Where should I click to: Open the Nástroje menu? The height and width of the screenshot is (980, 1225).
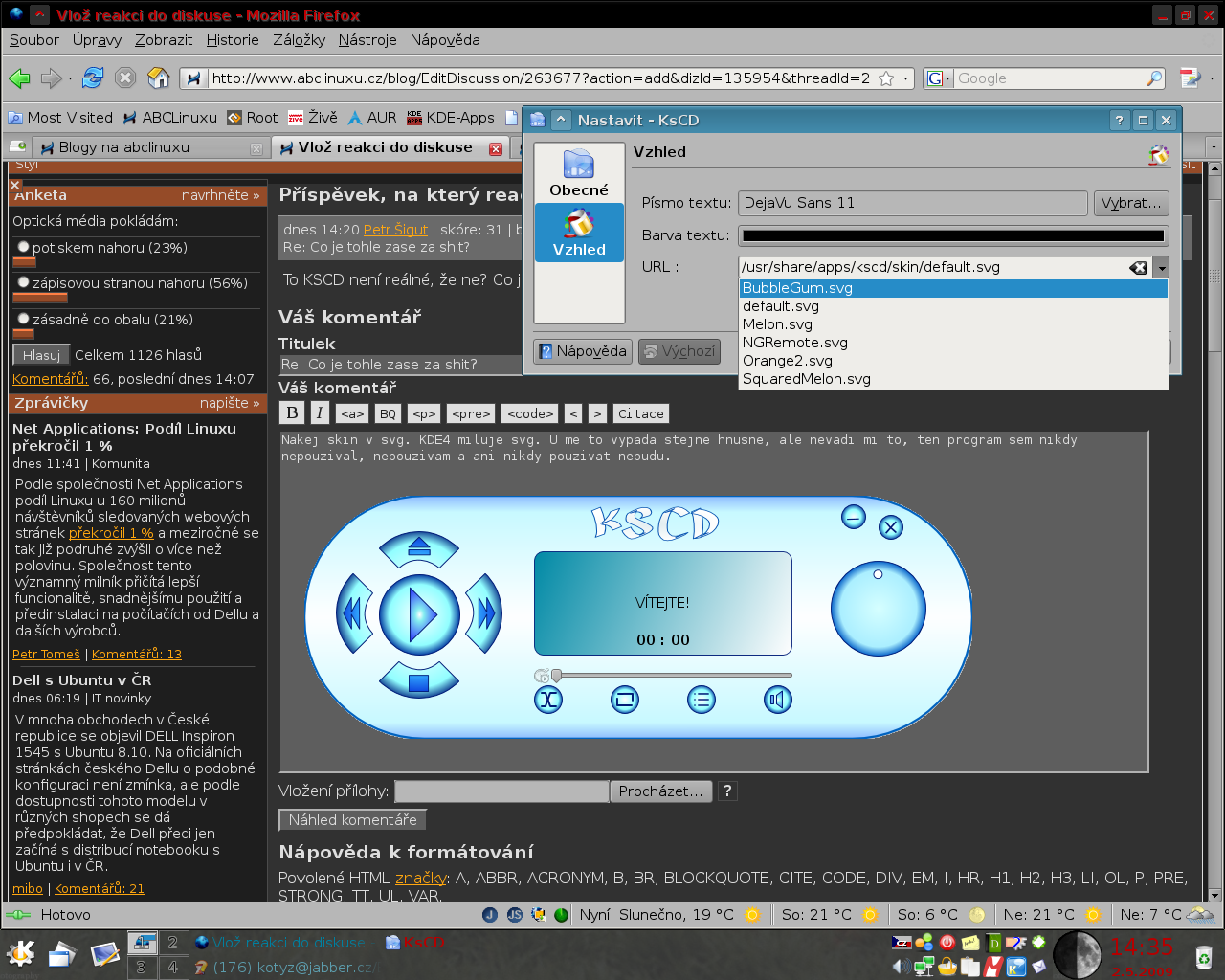click(367, 40)
